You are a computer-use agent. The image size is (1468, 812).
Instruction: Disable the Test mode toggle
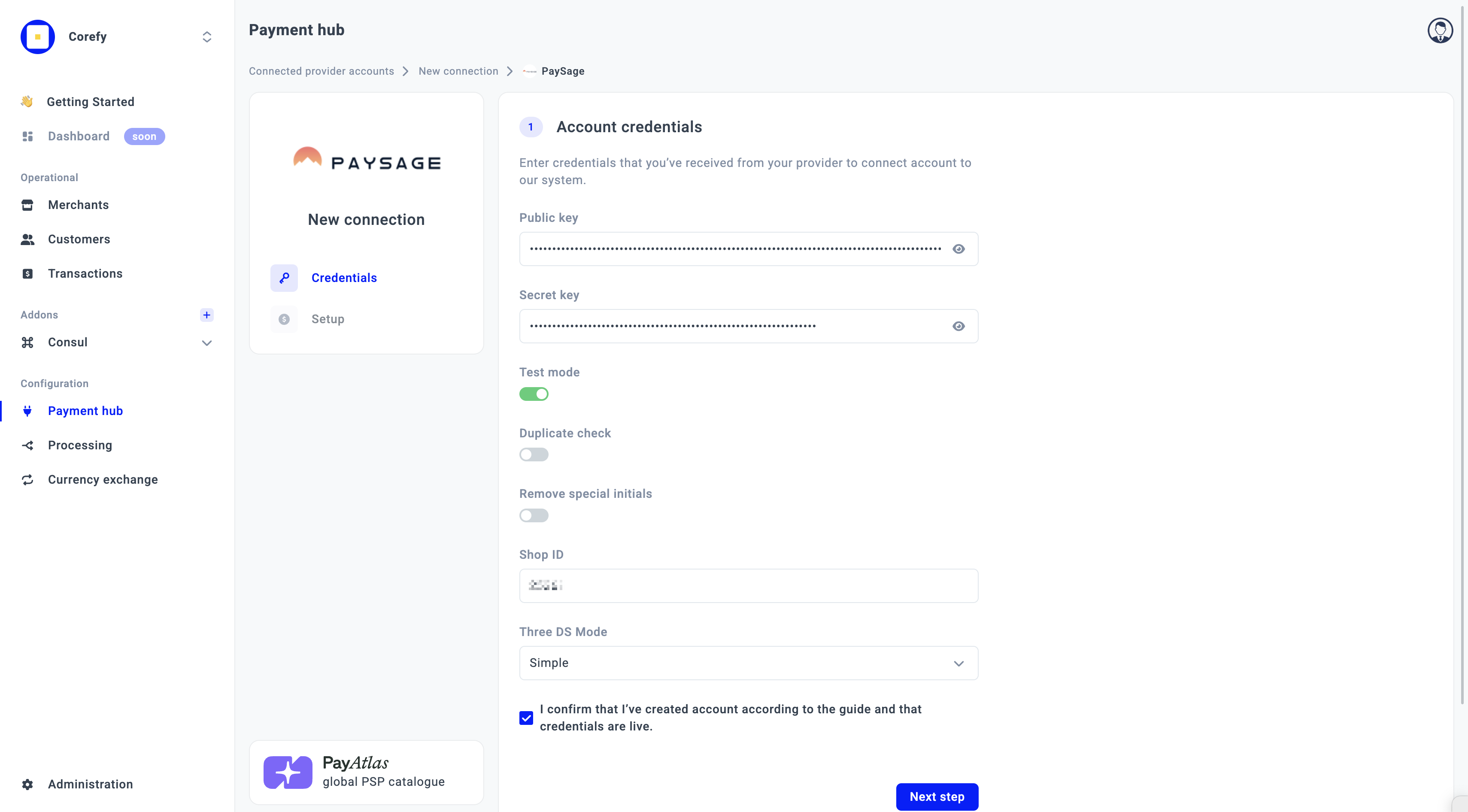point(534,394)
